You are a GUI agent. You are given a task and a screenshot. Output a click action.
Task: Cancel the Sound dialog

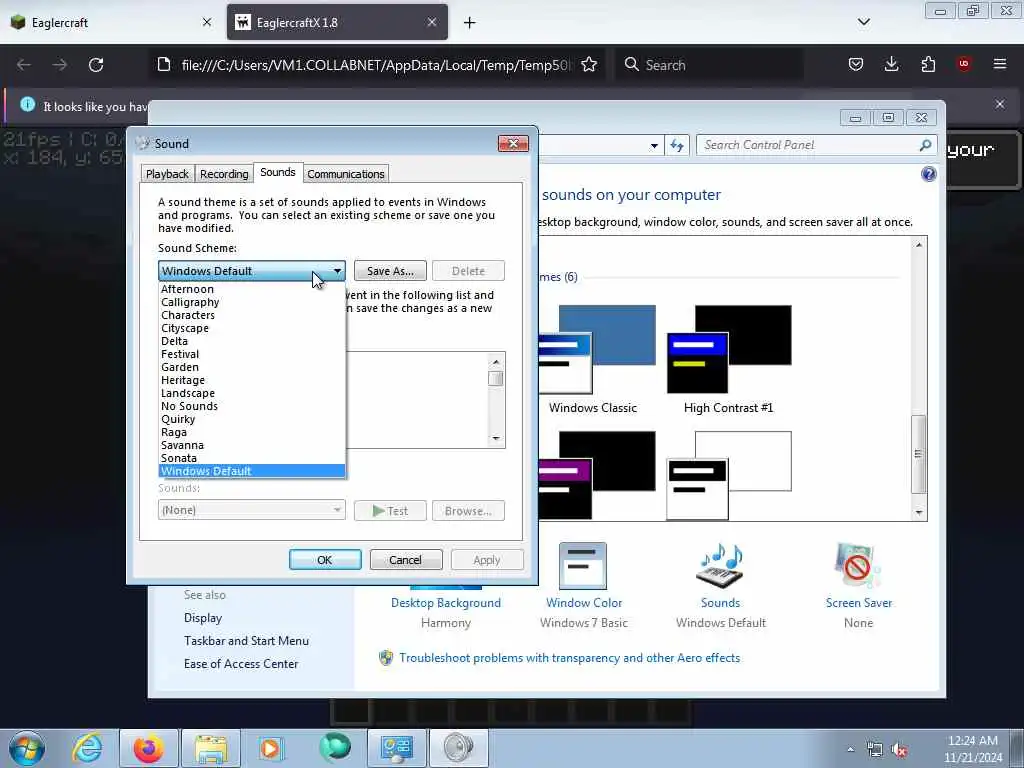(406, 560)
